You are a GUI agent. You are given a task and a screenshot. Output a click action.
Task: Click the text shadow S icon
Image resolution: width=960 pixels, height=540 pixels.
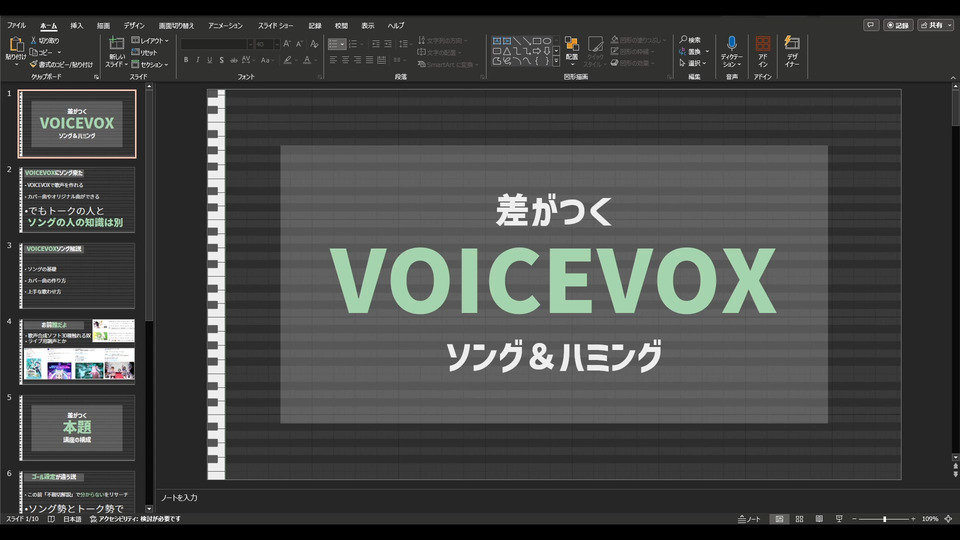[221, 60]
